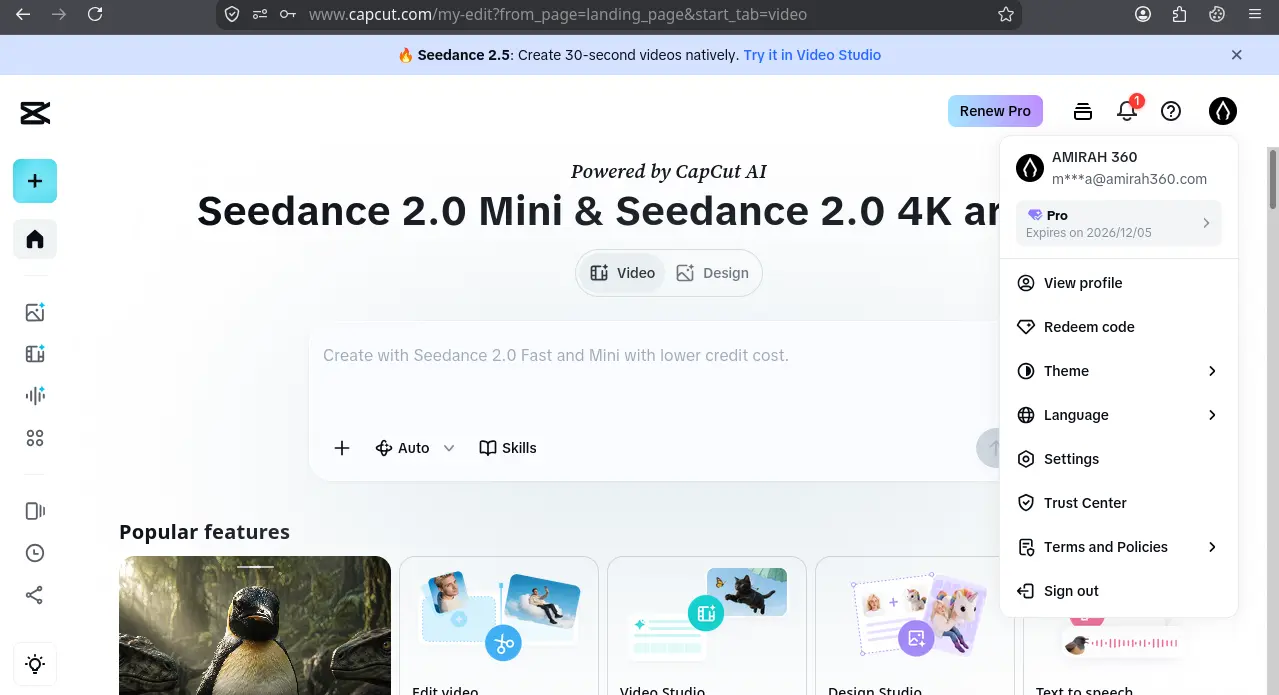The height and width of the screenshot is (695, 1279).
Task: Click the Renew Pro button
Action: point(995,111)
